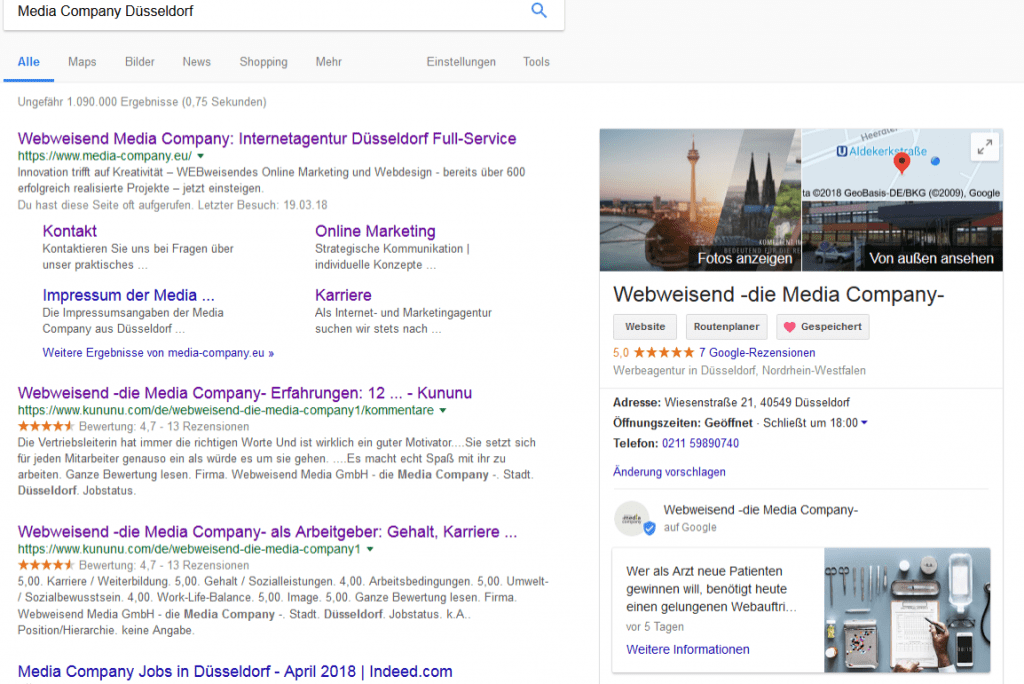Viewport: 1024px width, 684px height.
Task: Open the Kontakt sitelink
Action: click(x=69, y=231)
